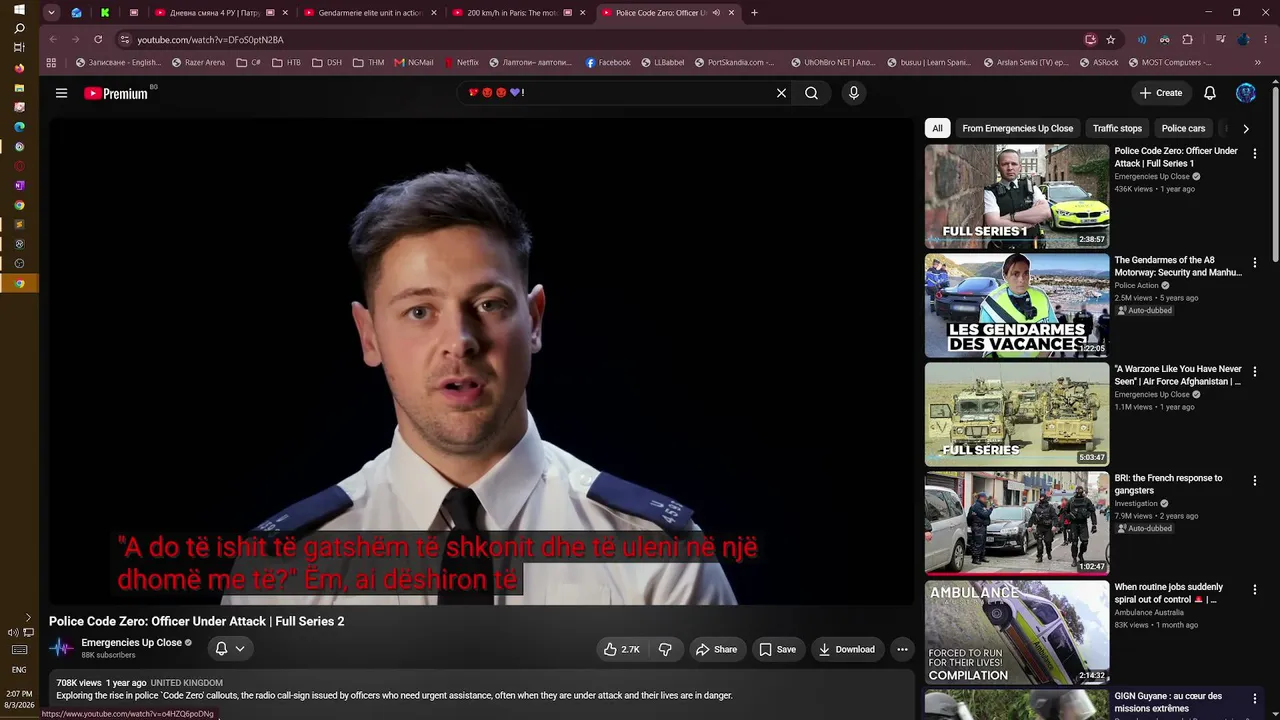Close the Gendarmerie elite unit tab

(434, 13)
